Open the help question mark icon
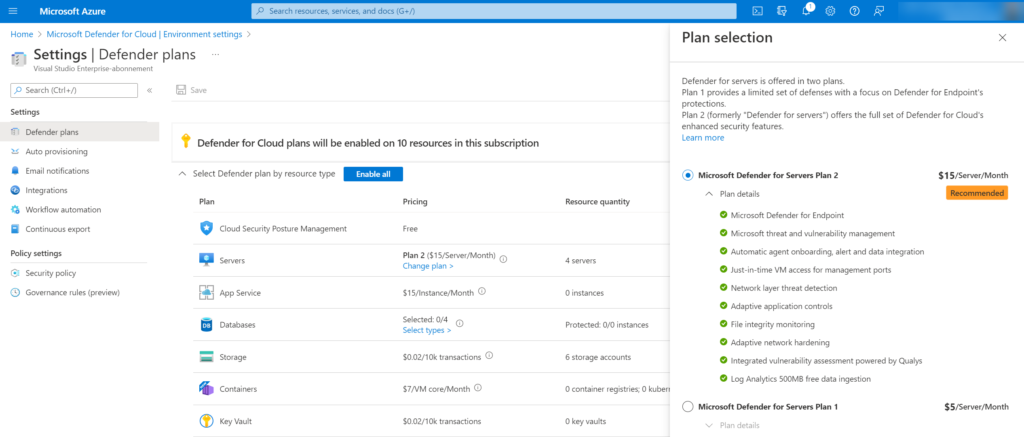Screen dimensions: 1024x437 tap(855, 11)
